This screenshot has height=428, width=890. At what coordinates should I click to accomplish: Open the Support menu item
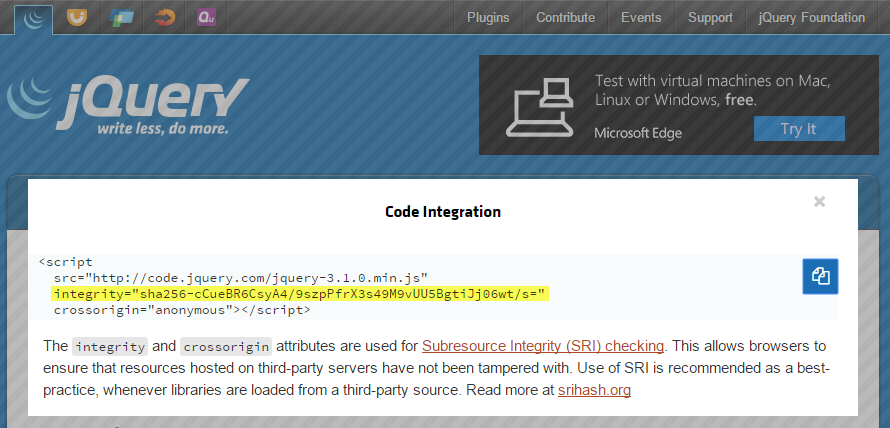(710, 18)
